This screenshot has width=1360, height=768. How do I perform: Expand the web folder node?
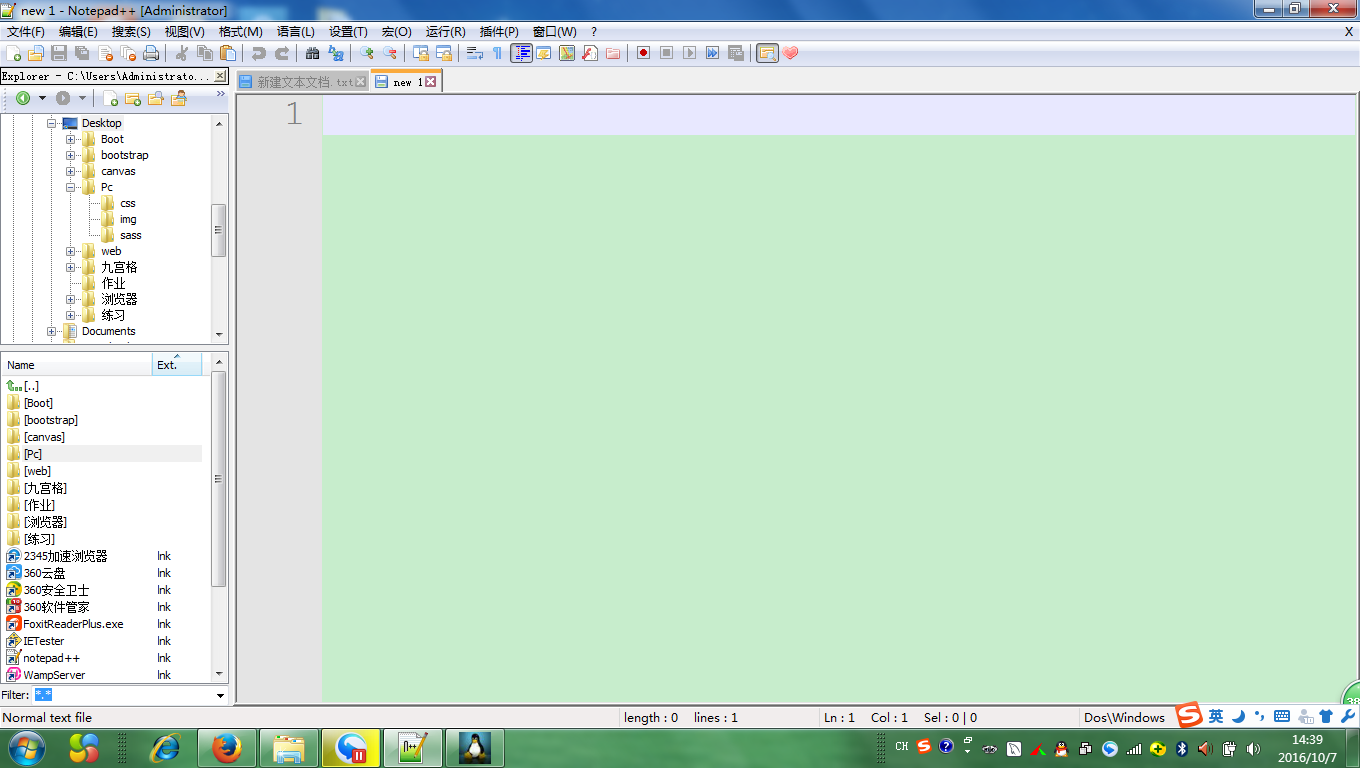(x=71, y=251)
